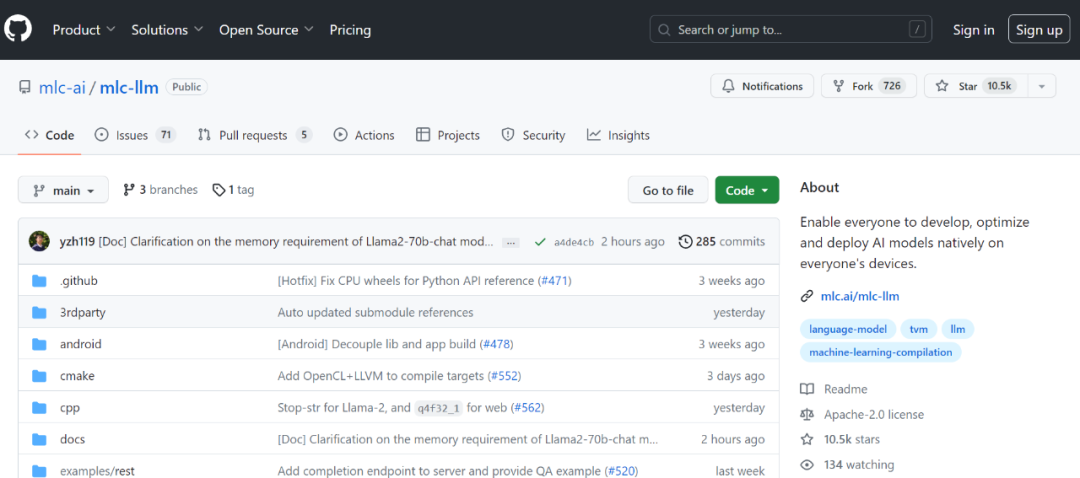
Task: Open the Actions tab
Action: pos(364,135)
